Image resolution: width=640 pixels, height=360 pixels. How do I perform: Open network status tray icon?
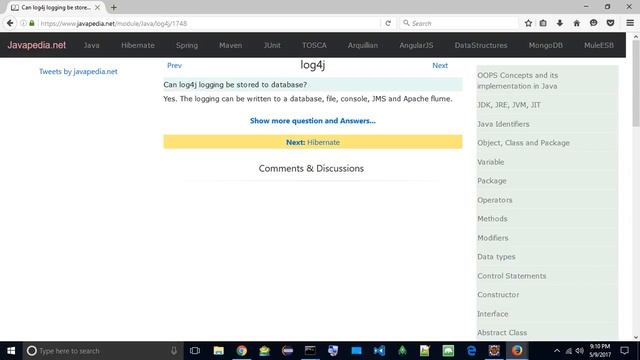tap(569, 351)
